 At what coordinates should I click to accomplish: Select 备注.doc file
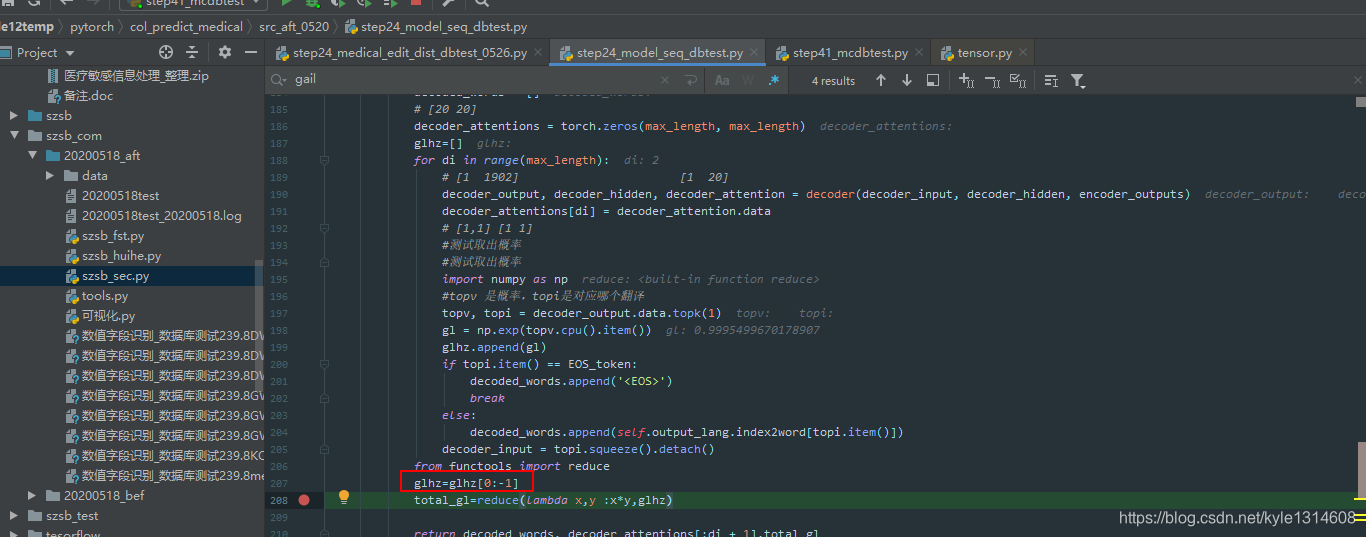(x=88, y=96)
